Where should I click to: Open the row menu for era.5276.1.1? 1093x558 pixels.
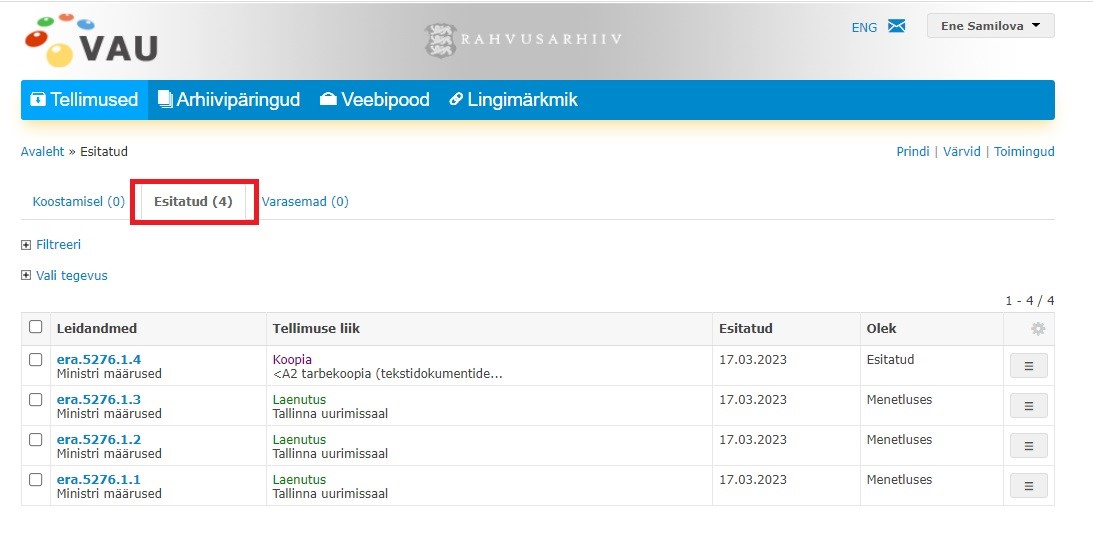coord(1028,486)
